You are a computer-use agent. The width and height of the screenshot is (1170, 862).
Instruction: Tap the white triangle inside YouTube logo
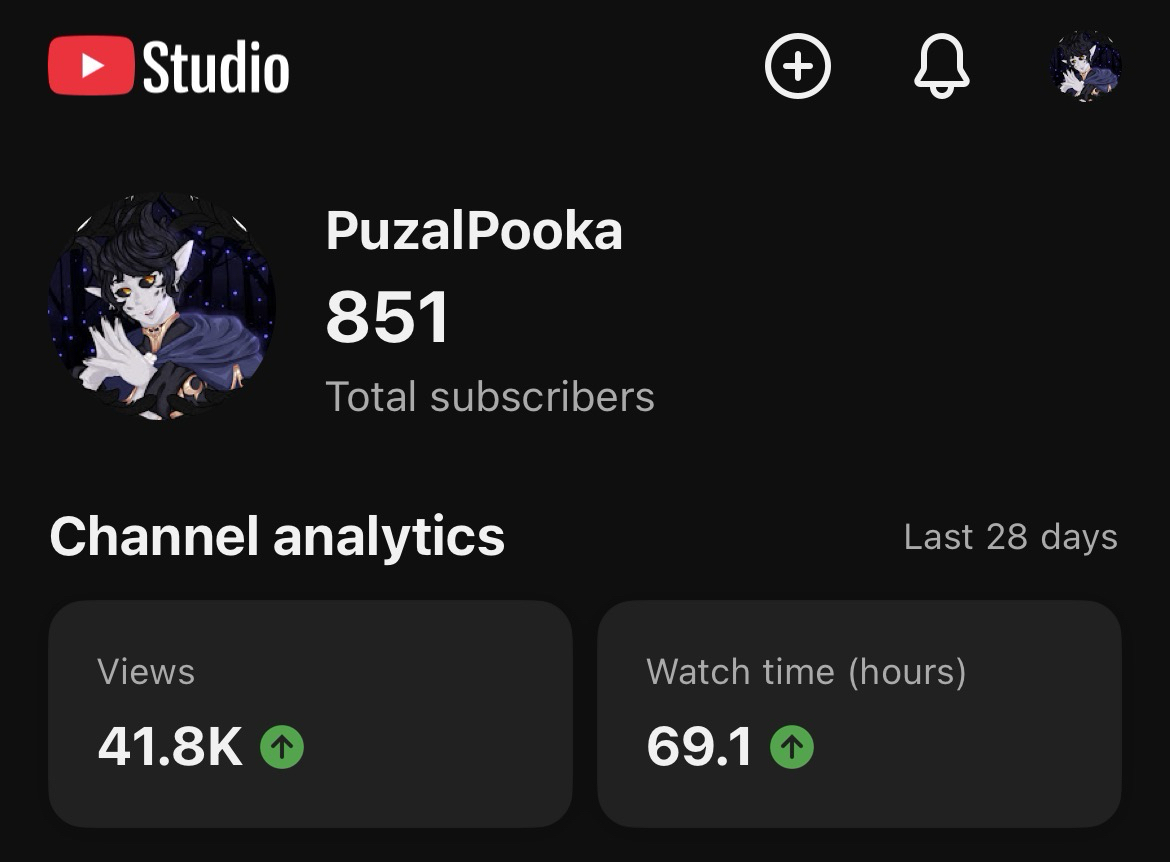pyautogui.click(x=92, y=66)
